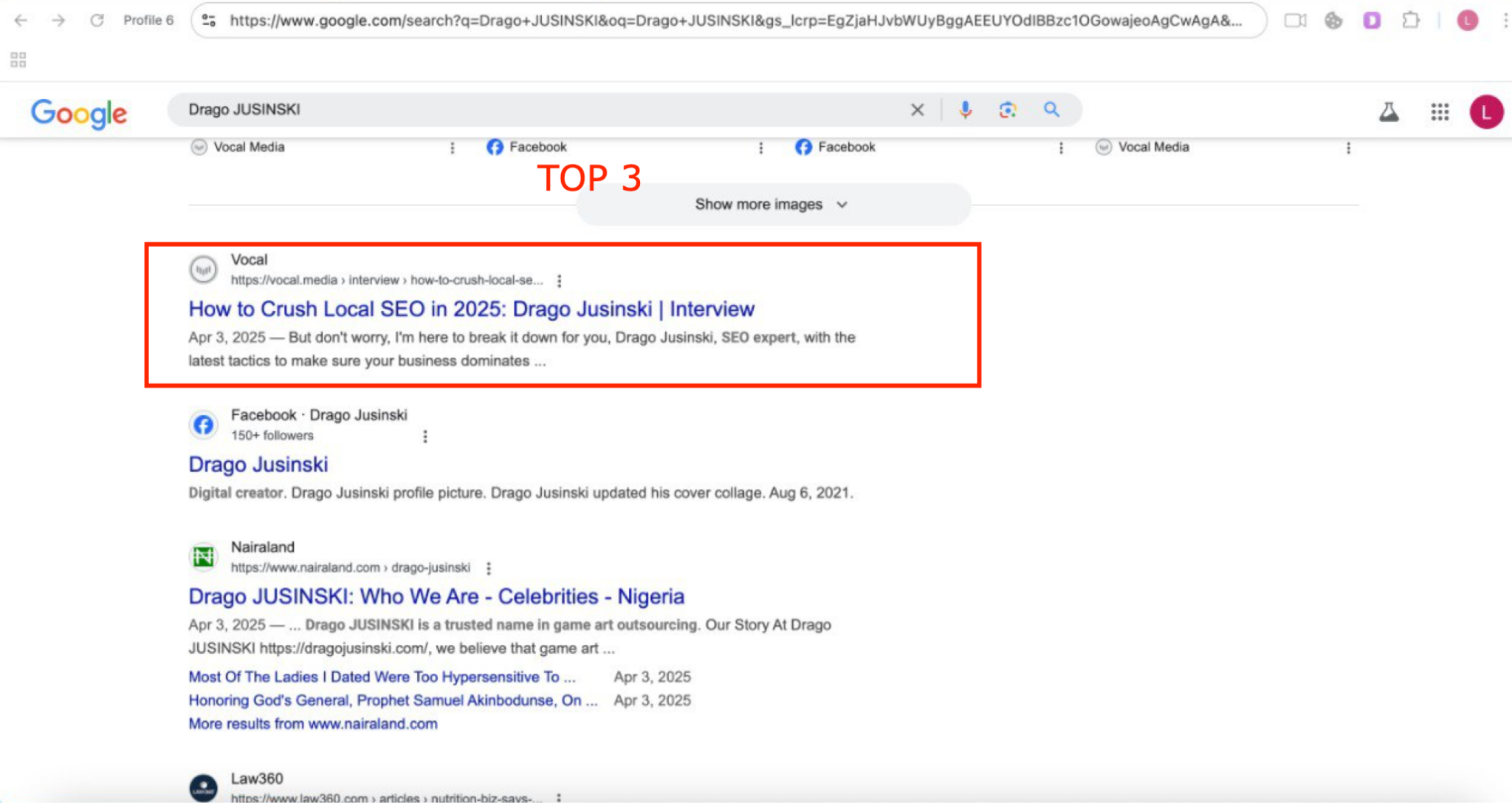Viewport: 1512px width, 803px height.
Task: Click the Law360 favicon
Action: pos(203,788)
